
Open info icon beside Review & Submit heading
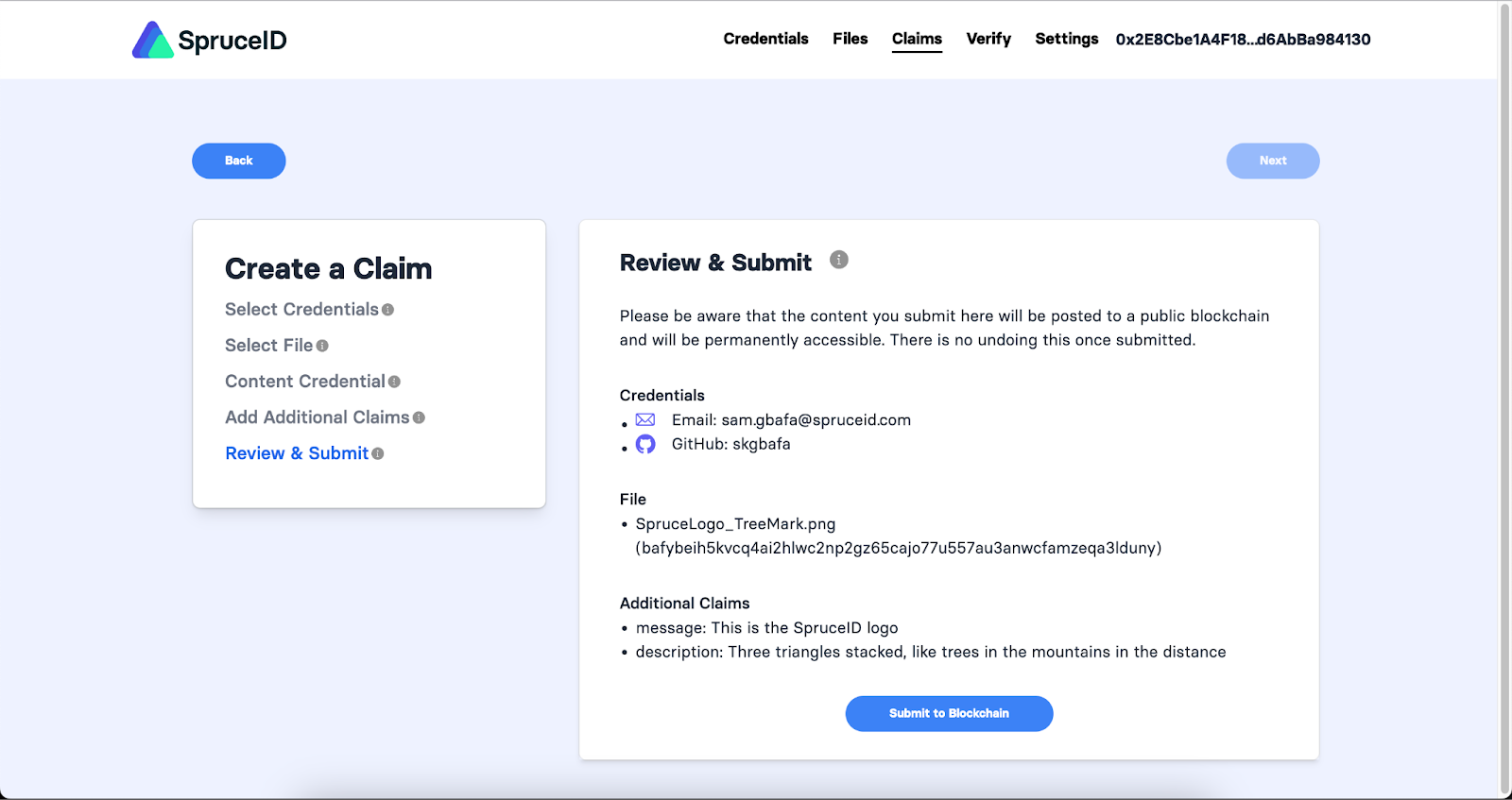[839, 260]
